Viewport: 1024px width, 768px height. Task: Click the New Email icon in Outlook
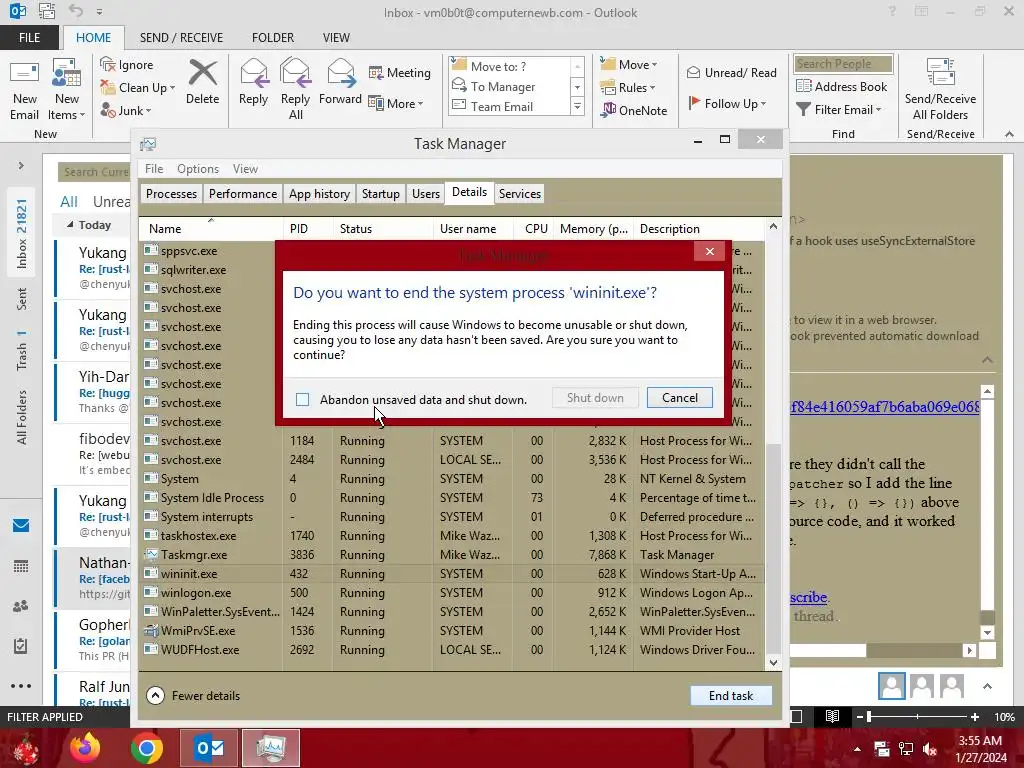(24, 89)
